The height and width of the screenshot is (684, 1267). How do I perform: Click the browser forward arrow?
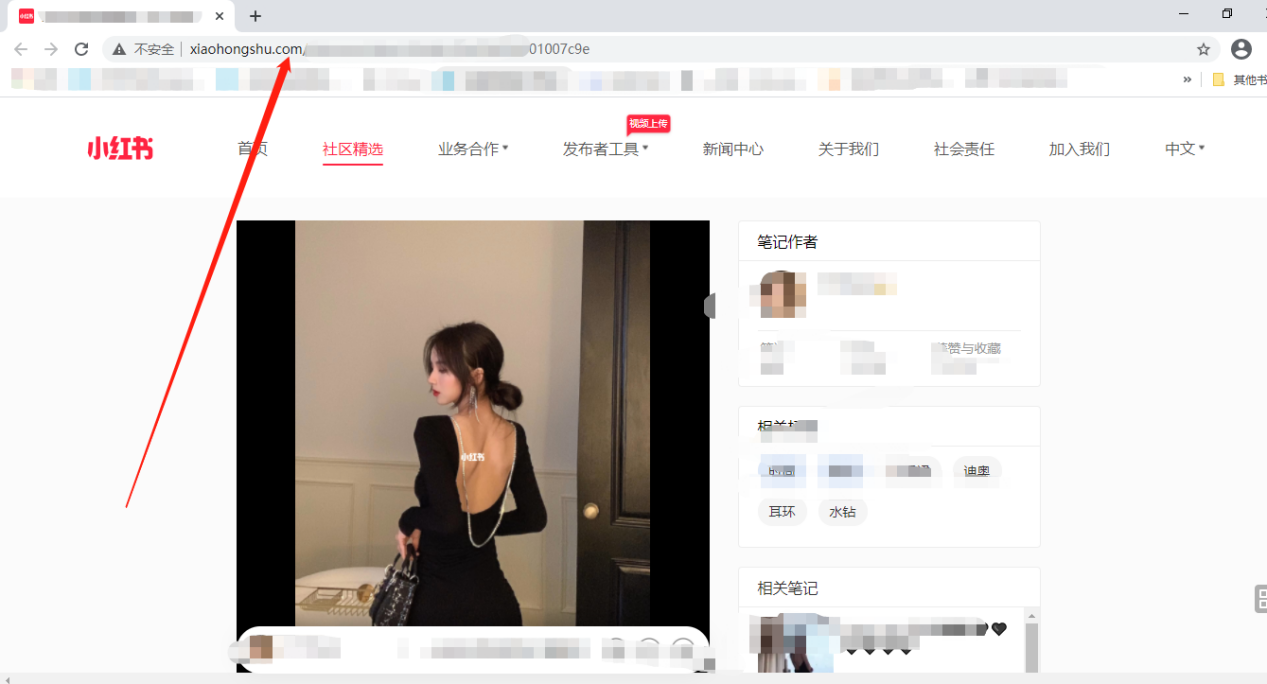(51, 49)
